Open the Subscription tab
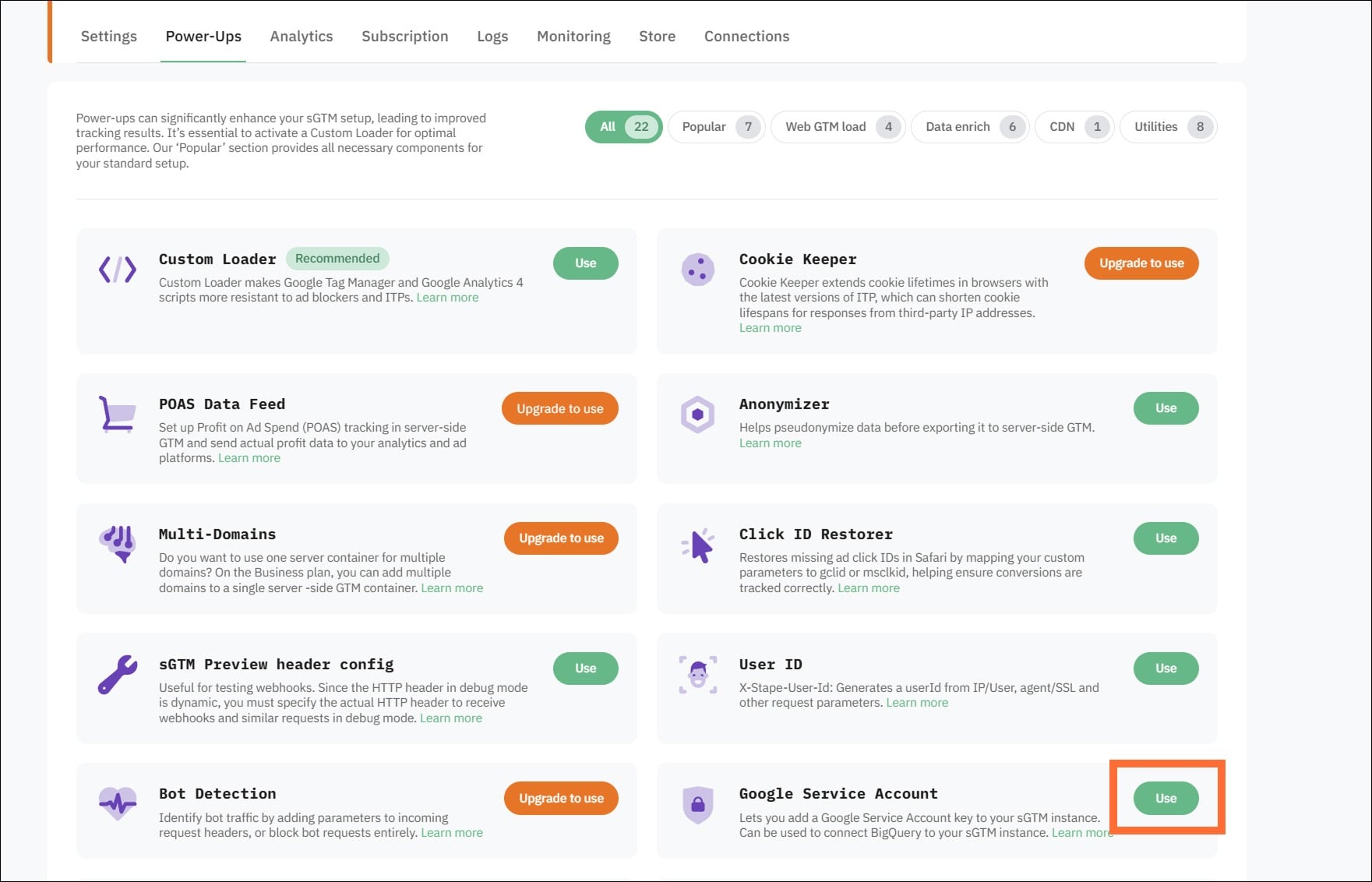The width and height of the screenshot is (1372, 882). [x=405, y=36]
